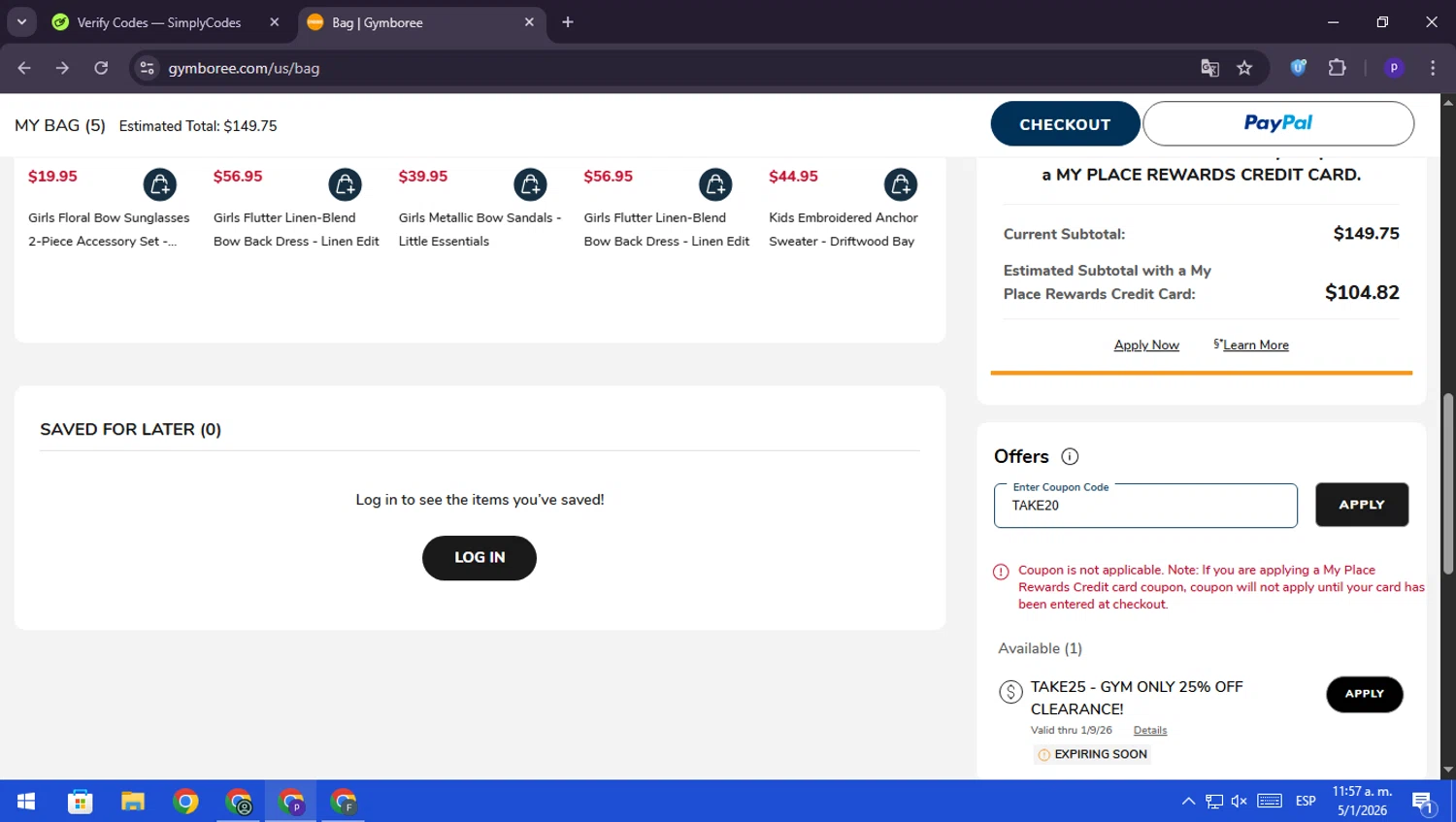
Task: Open the taskbar clock showing 11:57 a. m.
Action: tap(1362, 802)
